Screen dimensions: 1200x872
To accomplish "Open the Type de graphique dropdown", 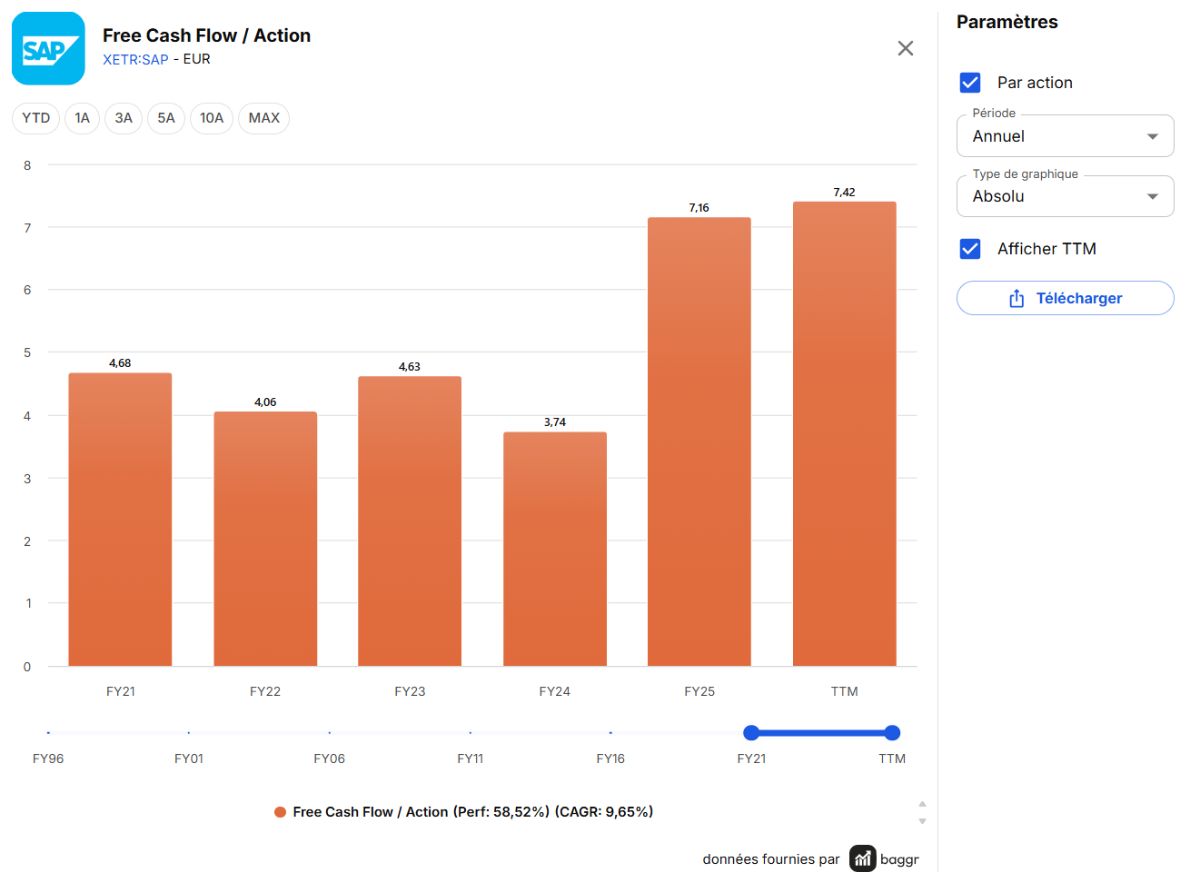I will [1065, 196].
